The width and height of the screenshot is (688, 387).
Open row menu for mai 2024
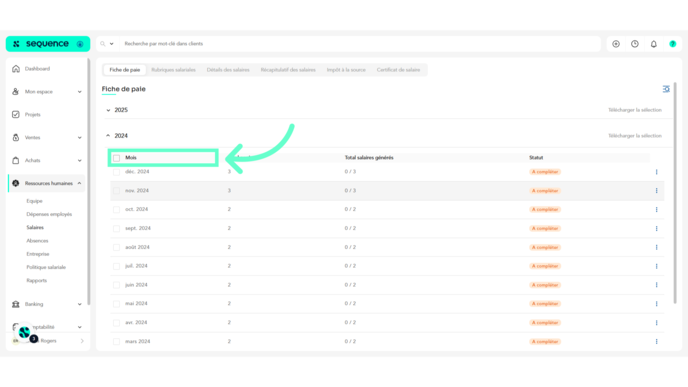(x=656, y=304)
